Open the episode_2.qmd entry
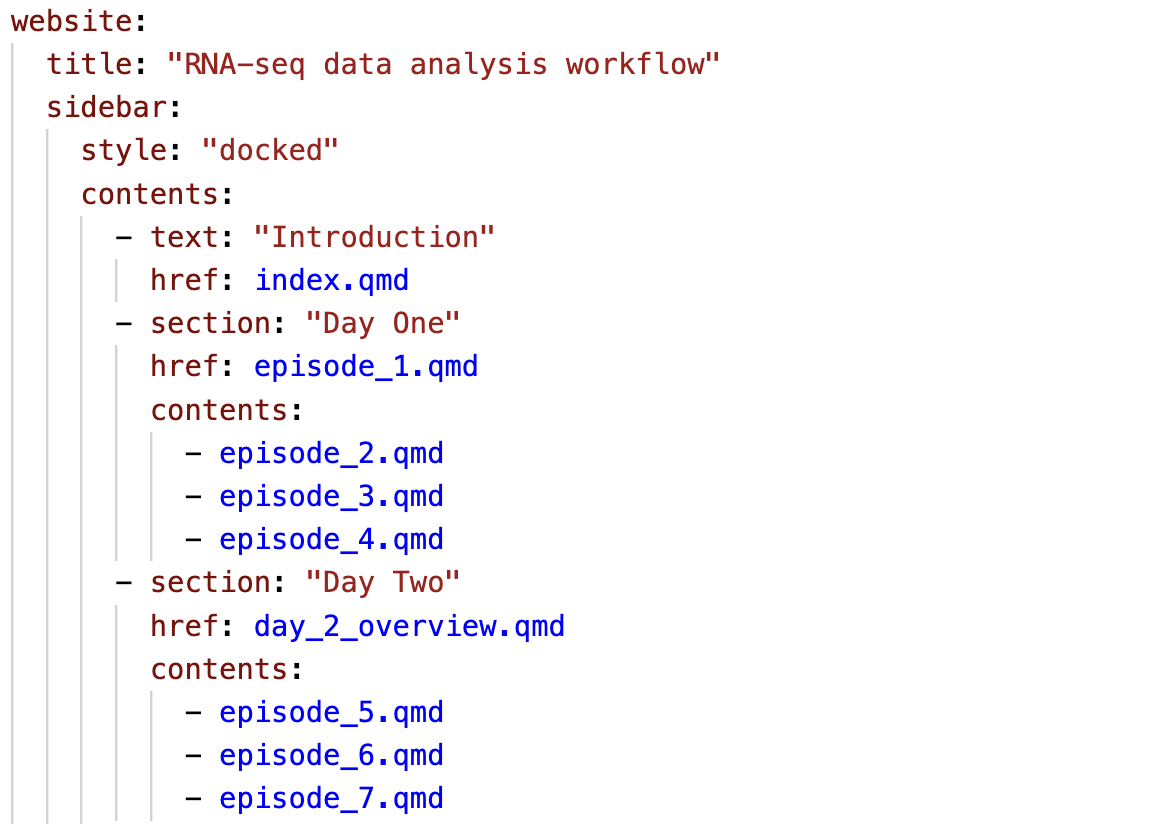This screenshot has width=1156, height=824. click(331, 454)
